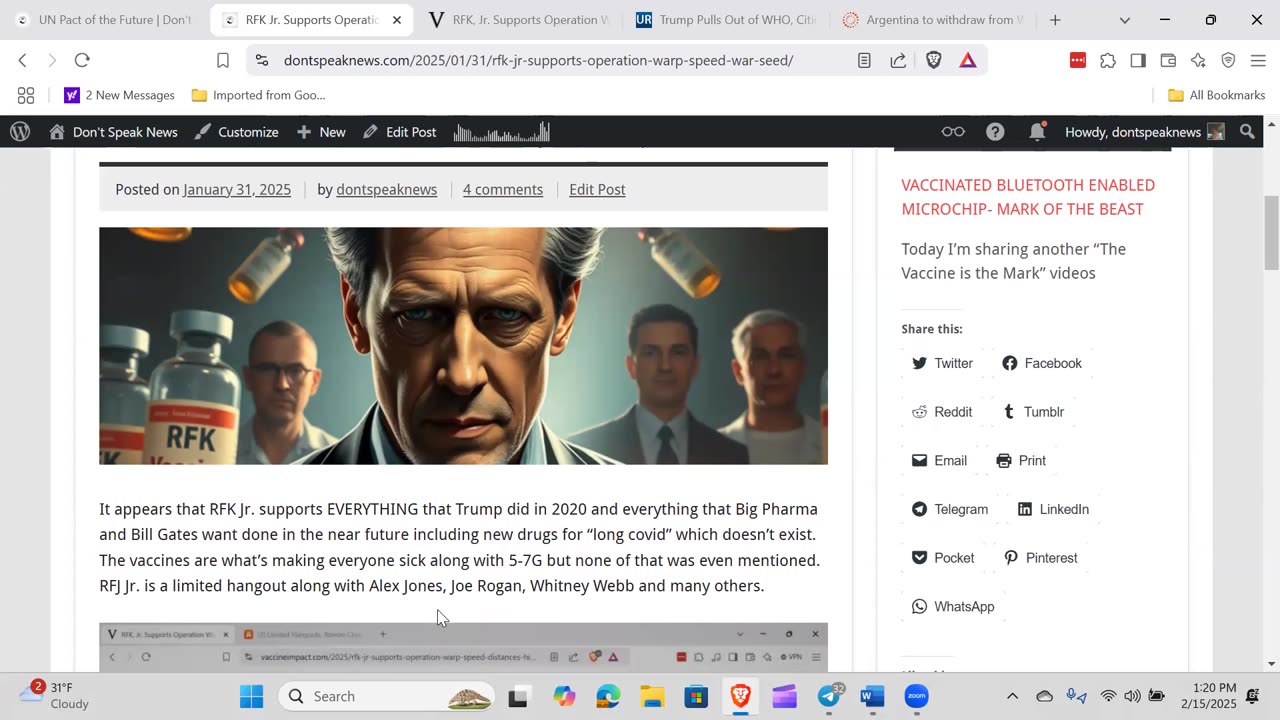Switch to Trump Pulls Out of WHO tab

coord(727,20)
